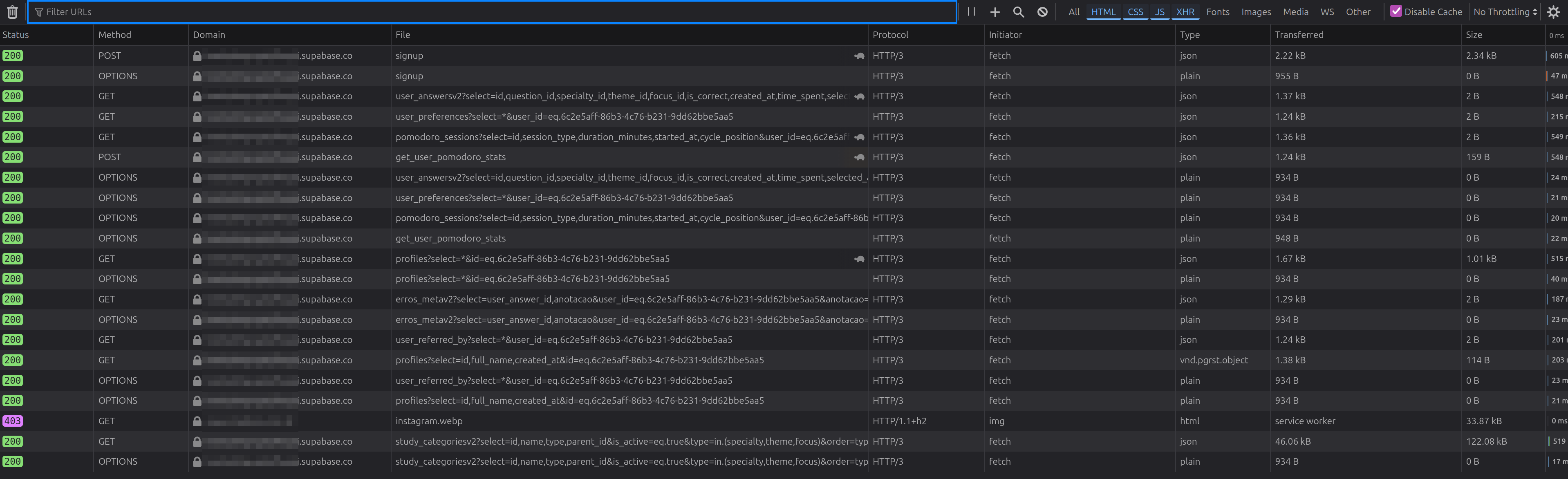Screen dimensions: 1568x479
Task: Open request blocking circle-slash icon
Action: [1042, 12]
